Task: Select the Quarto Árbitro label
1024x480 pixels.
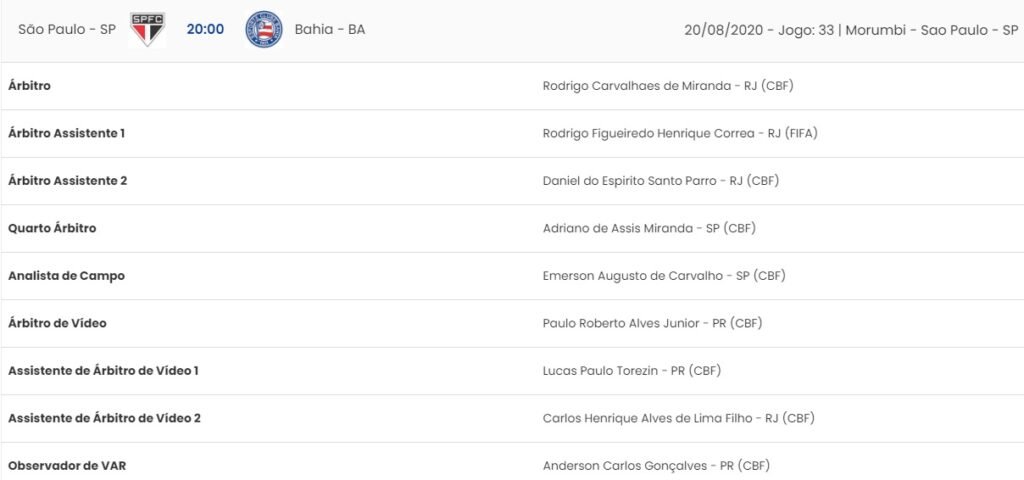Action: coord(52,229)
